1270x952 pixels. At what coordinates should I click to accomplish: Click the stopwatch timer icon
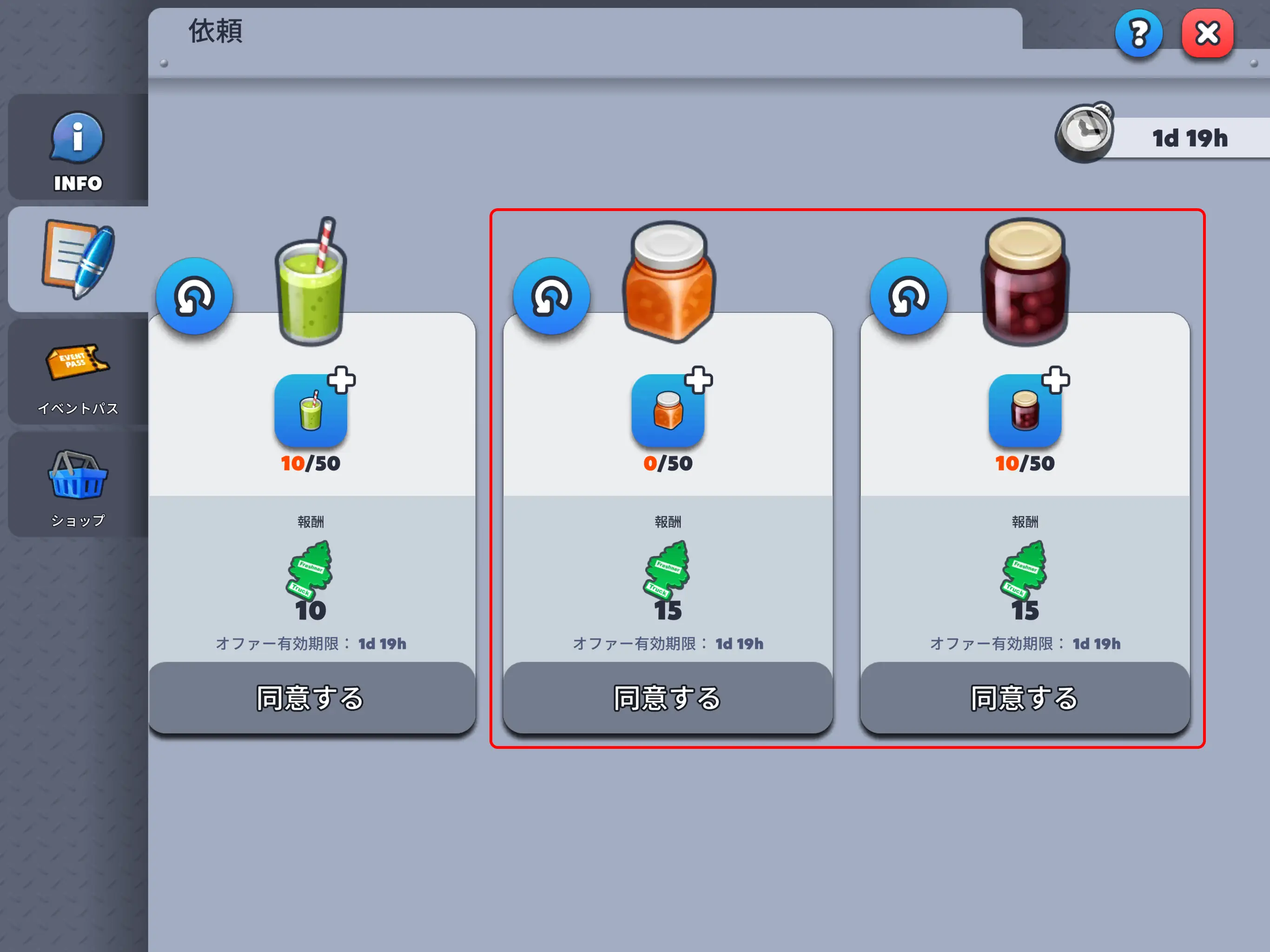coord(1085,132)
